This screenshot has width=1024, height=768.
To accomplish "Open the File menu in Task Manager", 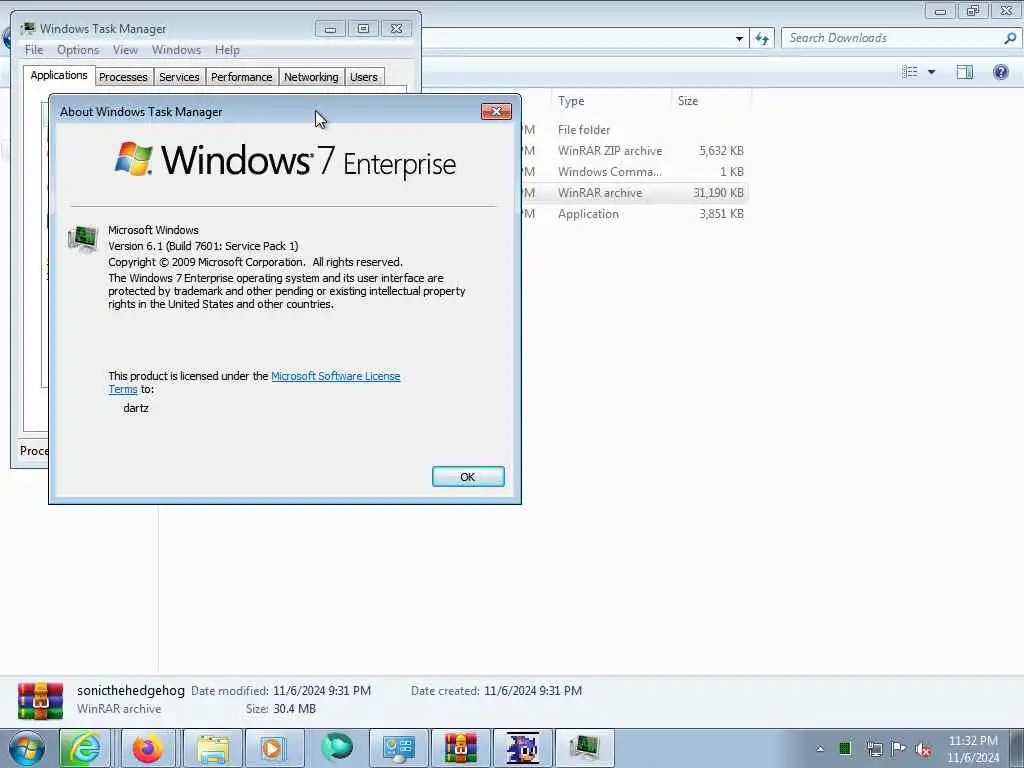I will click(x=34, y=50).
